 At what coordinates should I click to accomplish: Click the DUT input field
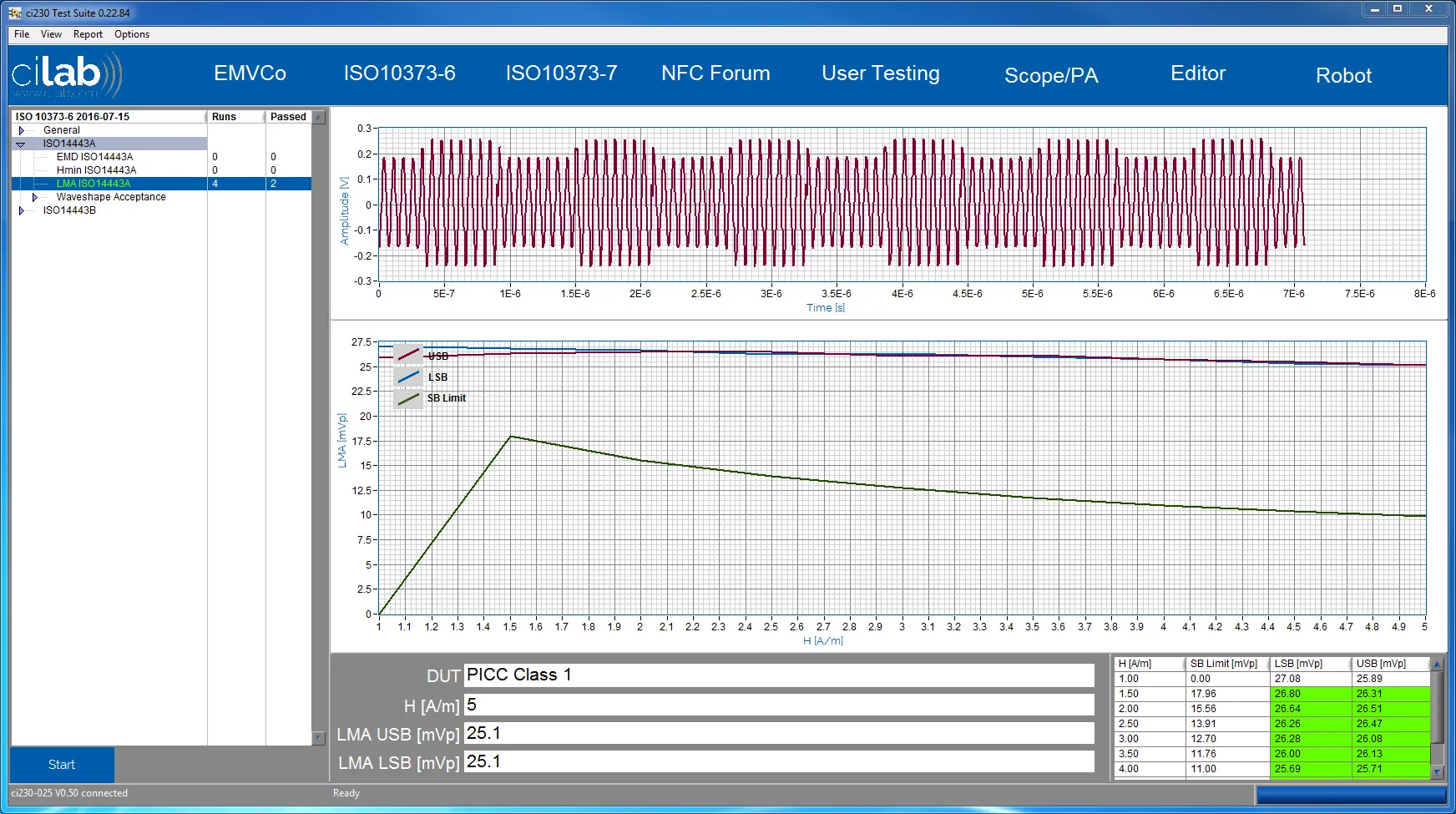point(779,675)
